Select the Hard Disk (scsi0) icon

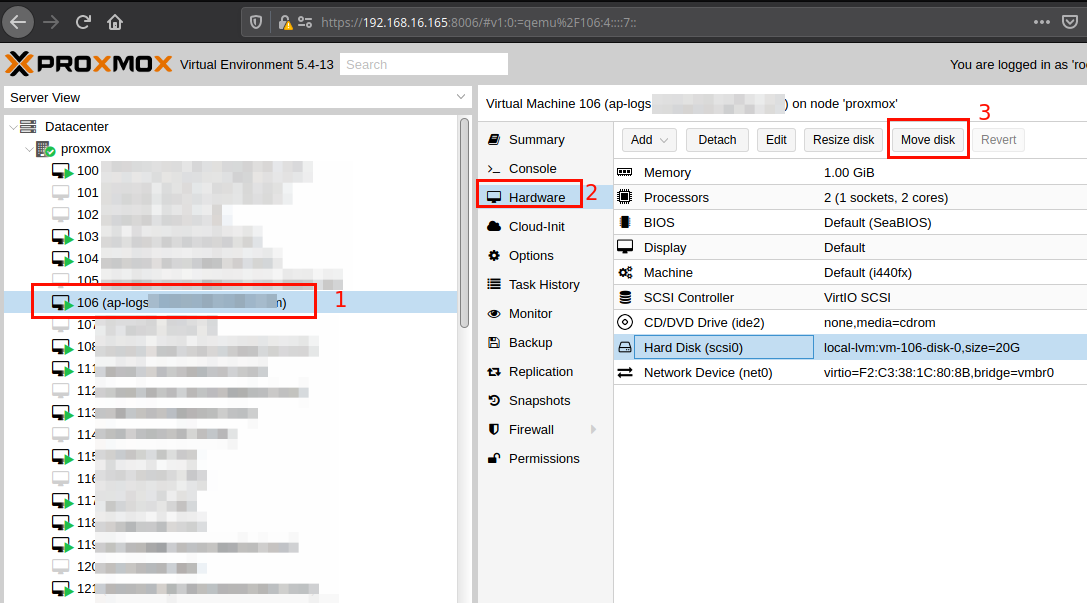click(628, 346)
